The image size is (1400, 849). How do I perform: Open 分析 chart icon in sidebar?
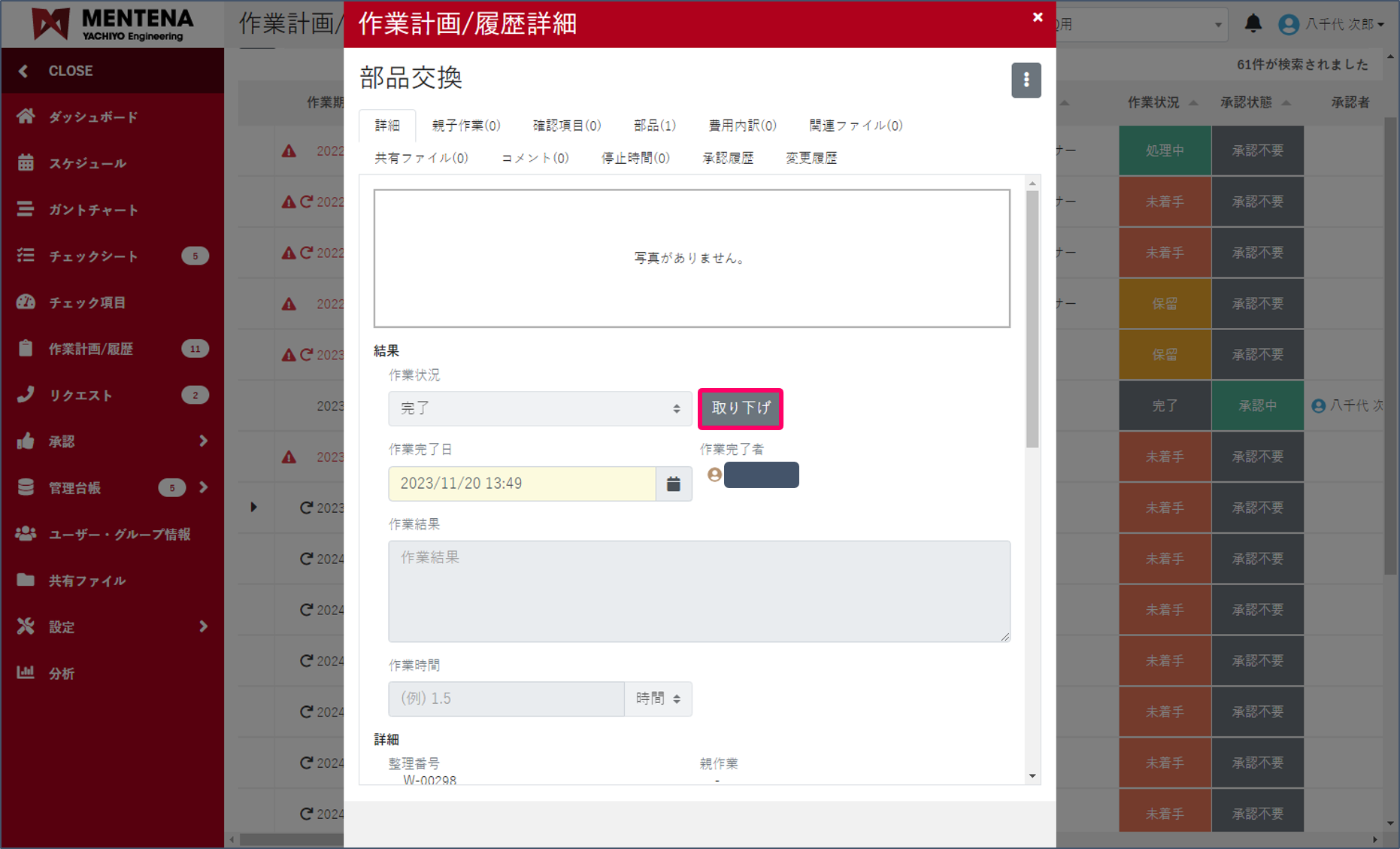coord(26,673)
